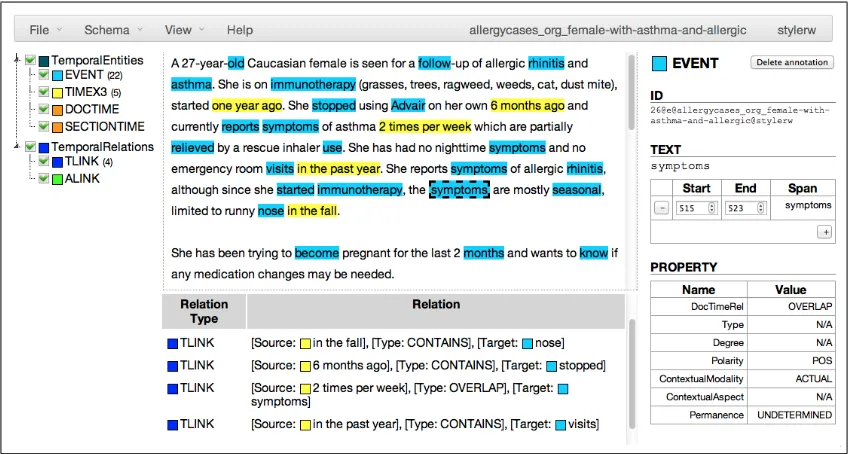The width and height of the screenshot is (852, 454).
Task: Select the TIMEX3 tree item label
Action: [86, 92]
